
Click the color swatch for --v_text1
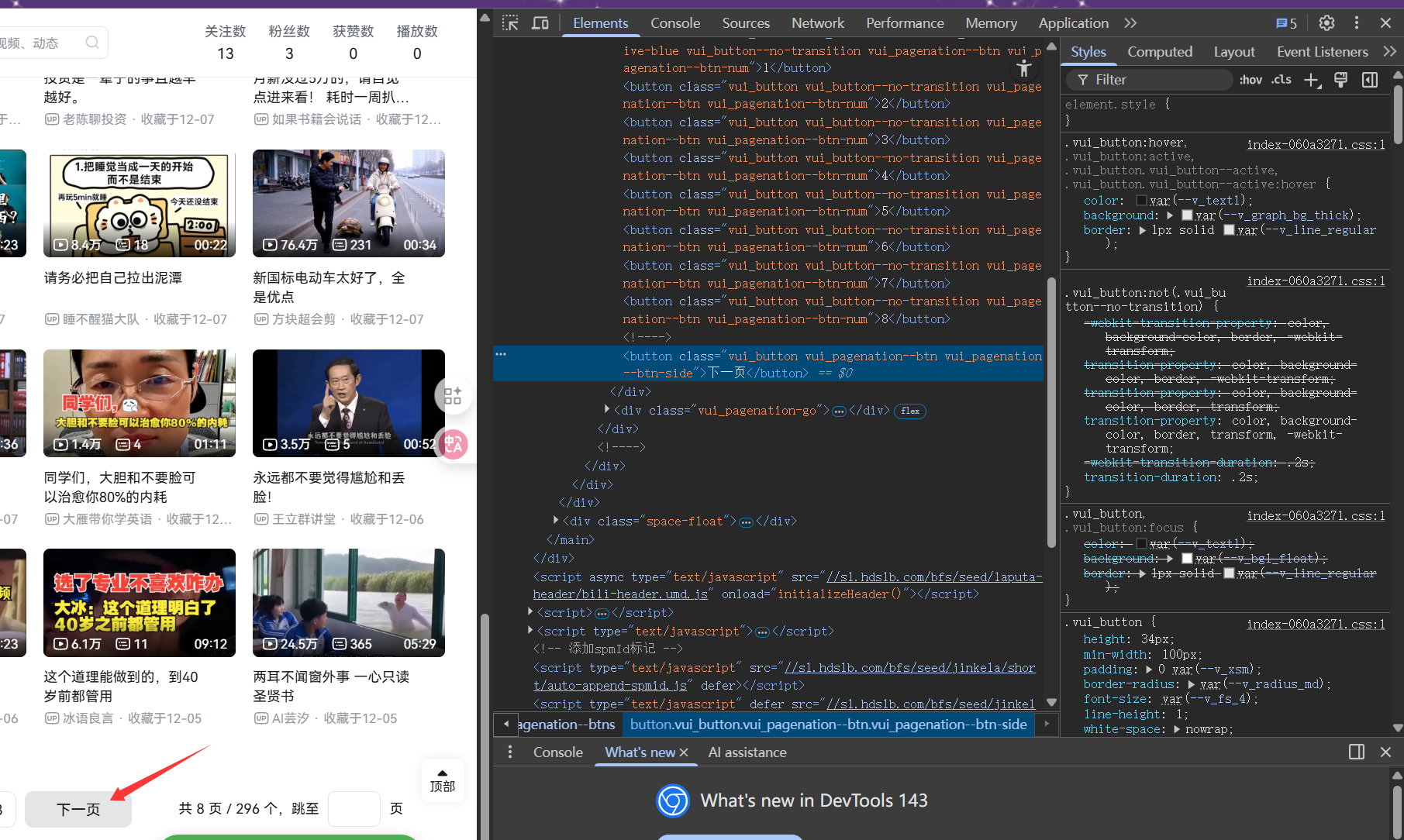point(1141,201)
